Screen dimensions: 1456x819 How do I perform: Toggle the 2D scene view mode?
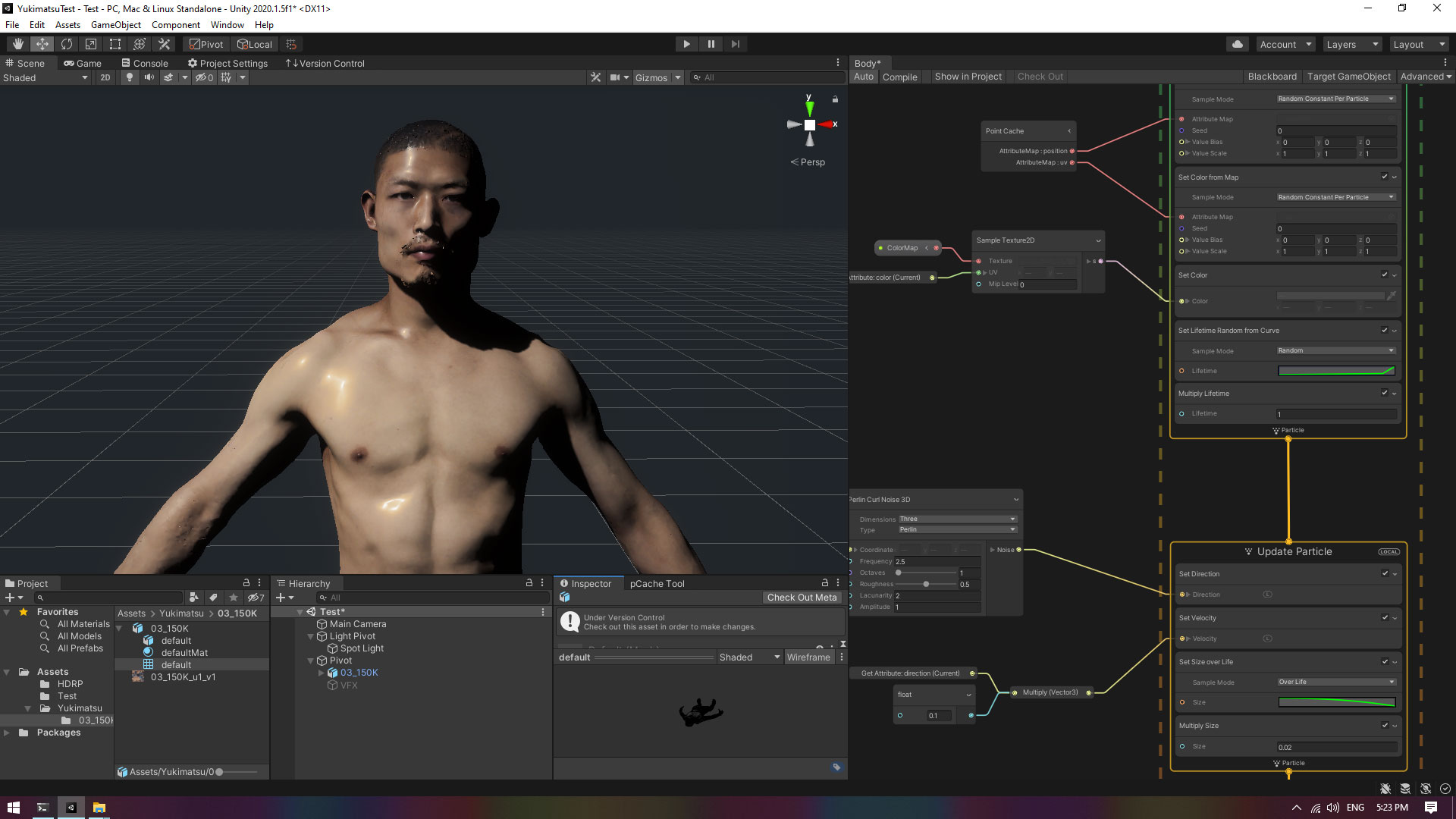tap(105, 77)
